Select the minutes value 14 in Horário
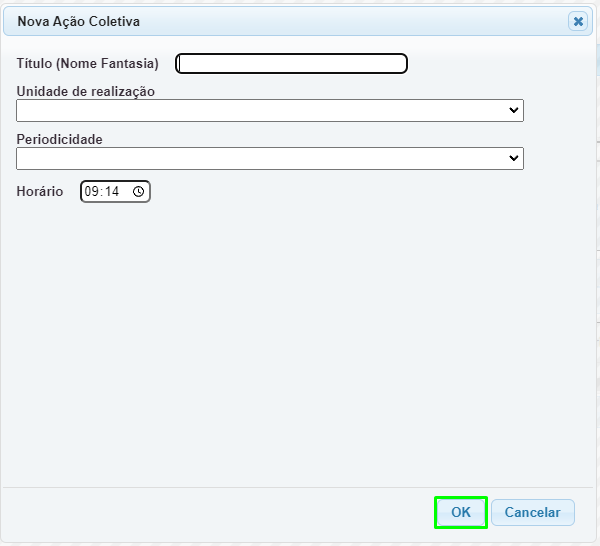 [112, 191]
